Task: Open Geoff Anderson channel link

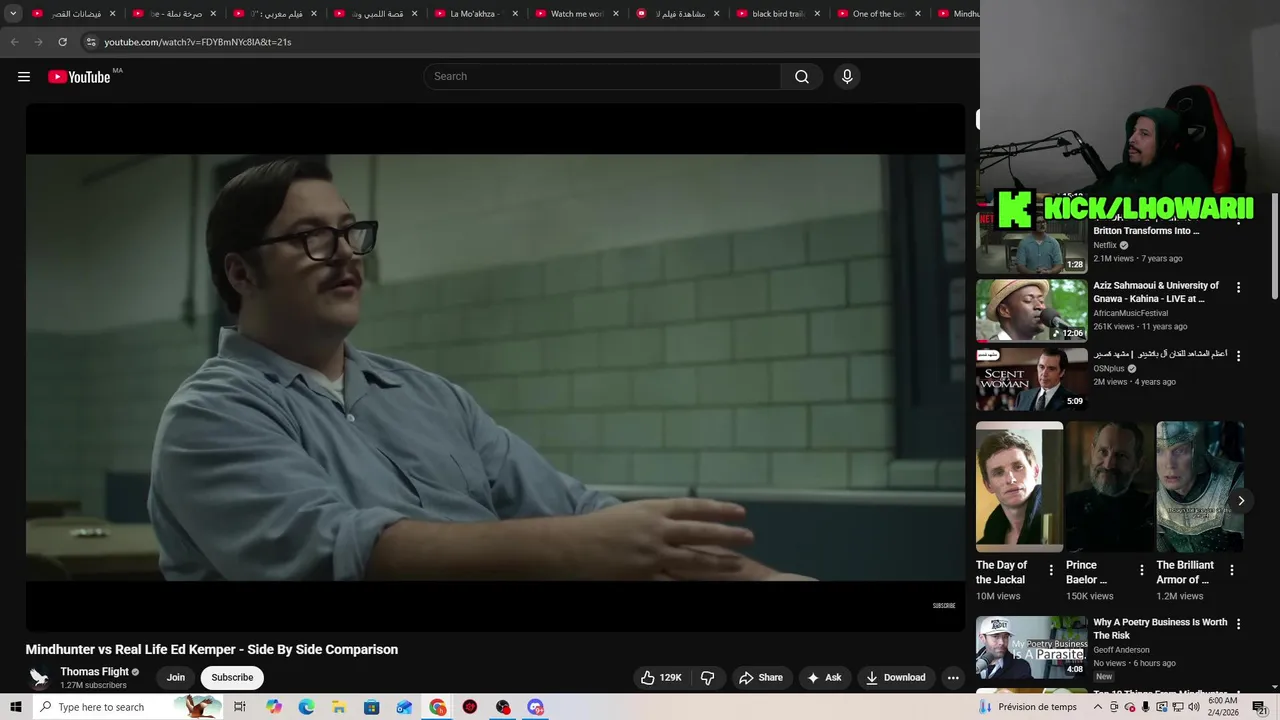Action: click(1121, 650)
